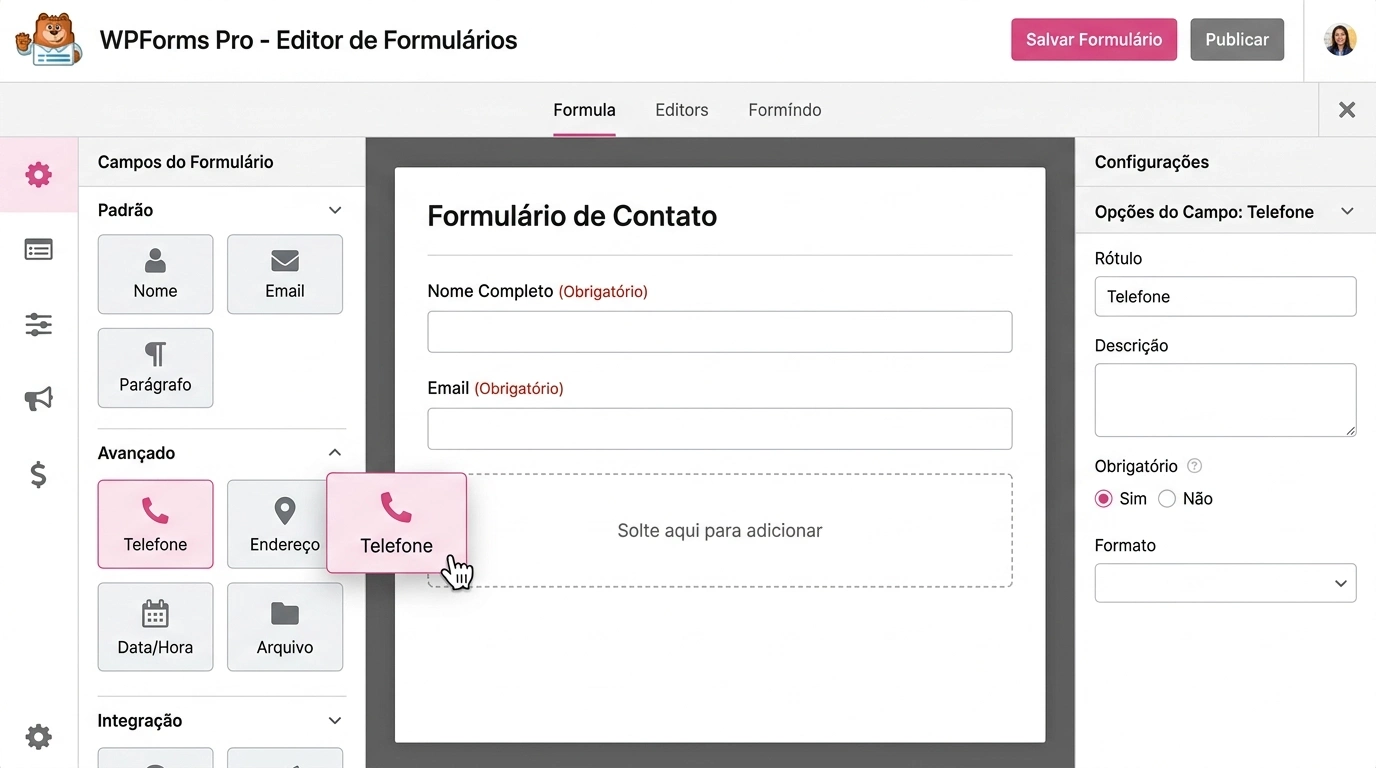Expand the Integração section
The image size is (1376, 768).
point(335,721)
